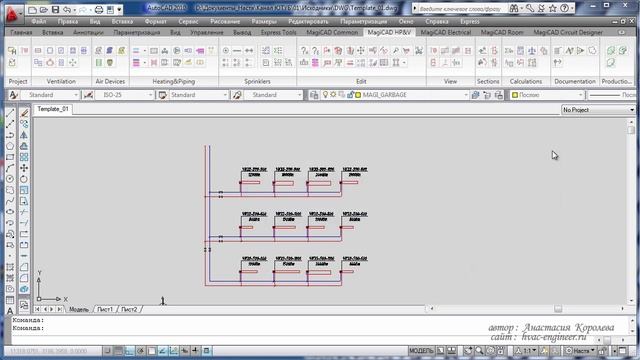
Task: Click the first green icon in Production panel
Action: (x=611, y=51)
